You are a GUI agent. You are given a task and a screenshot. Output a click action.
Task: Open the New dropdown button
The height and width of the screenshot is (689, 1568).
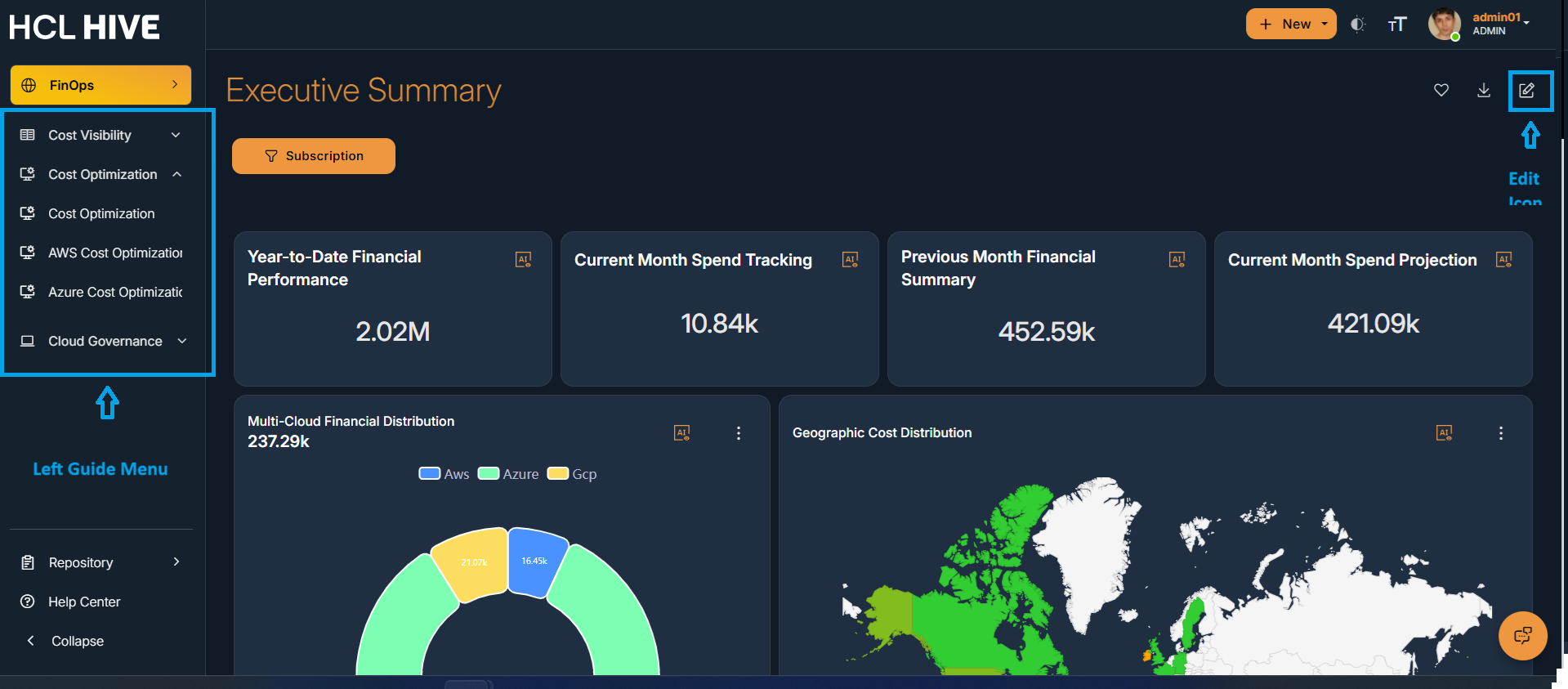(x=1291, y=25)
